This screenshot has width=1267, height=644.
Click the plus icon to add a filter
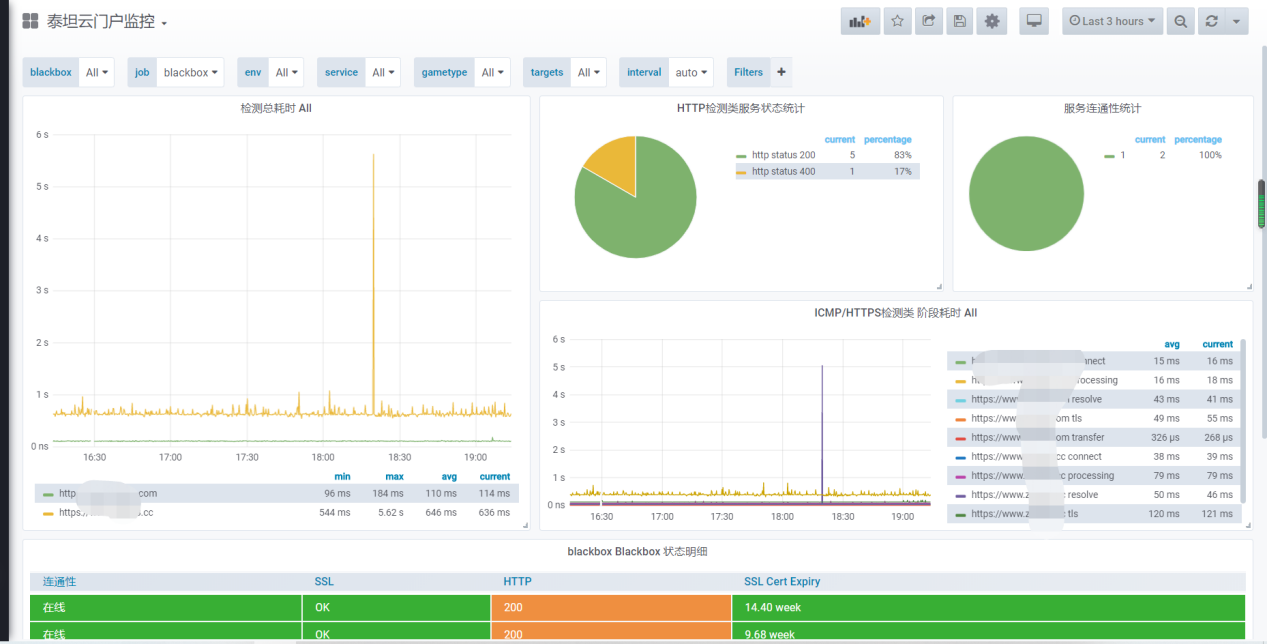click(781, 72)
